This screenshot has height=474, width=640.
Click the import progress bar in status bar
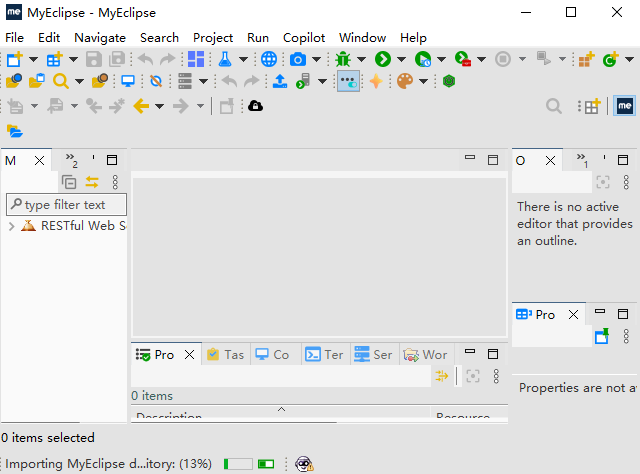point(238,464)
